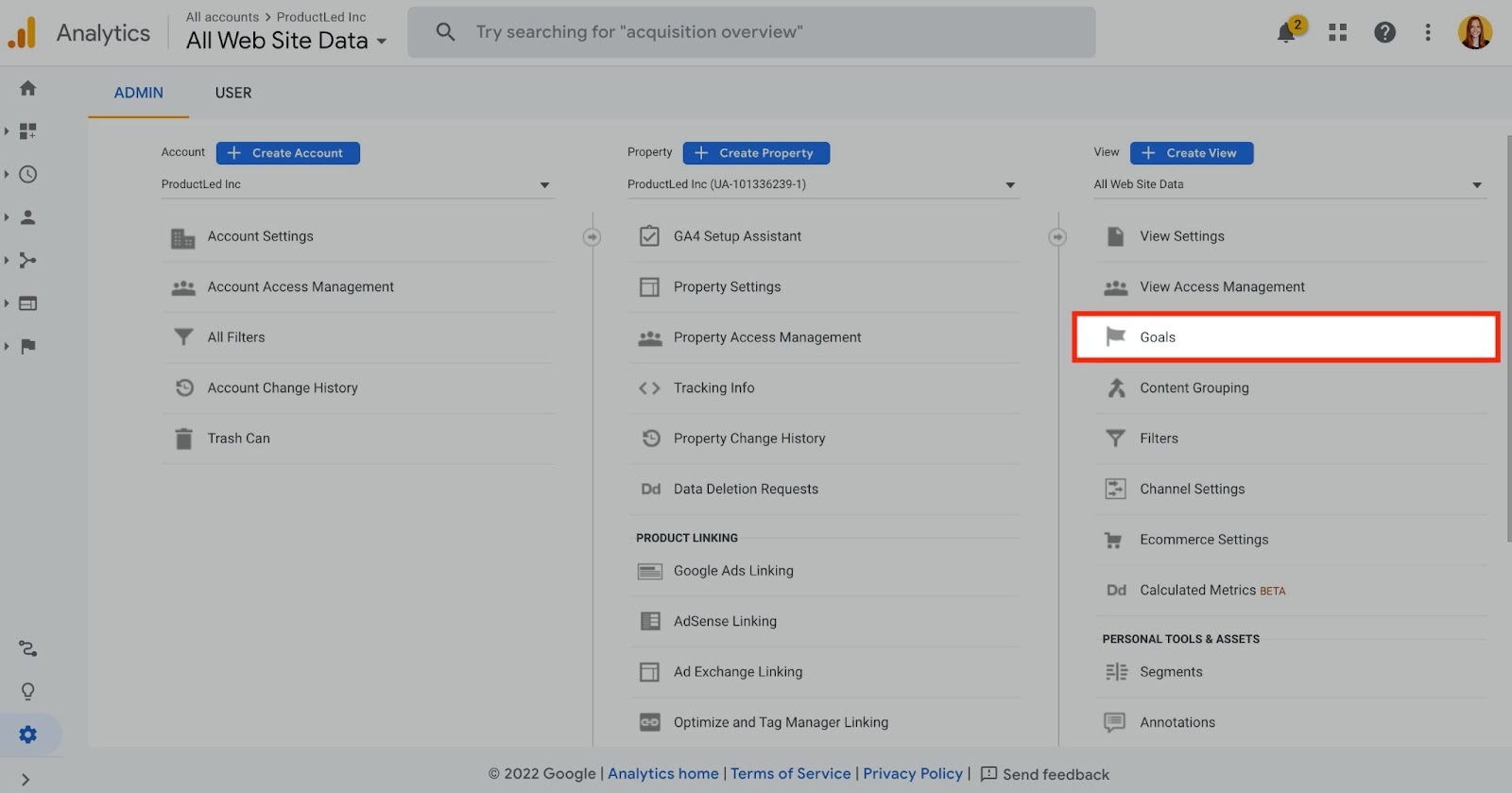This screenshot has width=1512, height=793.
Task: Click the search input field
Action: pyautogui.click(x=751, y=32)
